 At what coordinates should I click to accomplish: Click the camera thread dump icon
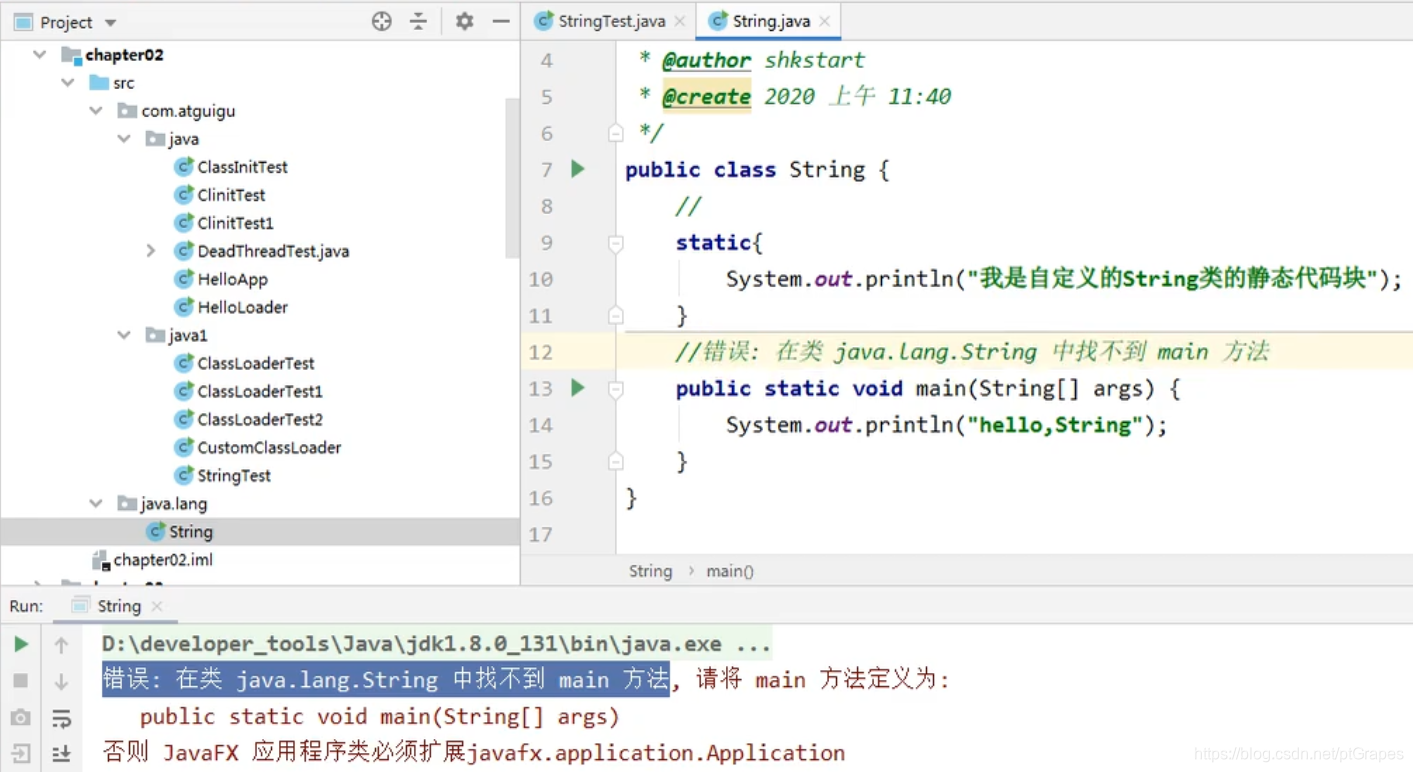point(20,717)
